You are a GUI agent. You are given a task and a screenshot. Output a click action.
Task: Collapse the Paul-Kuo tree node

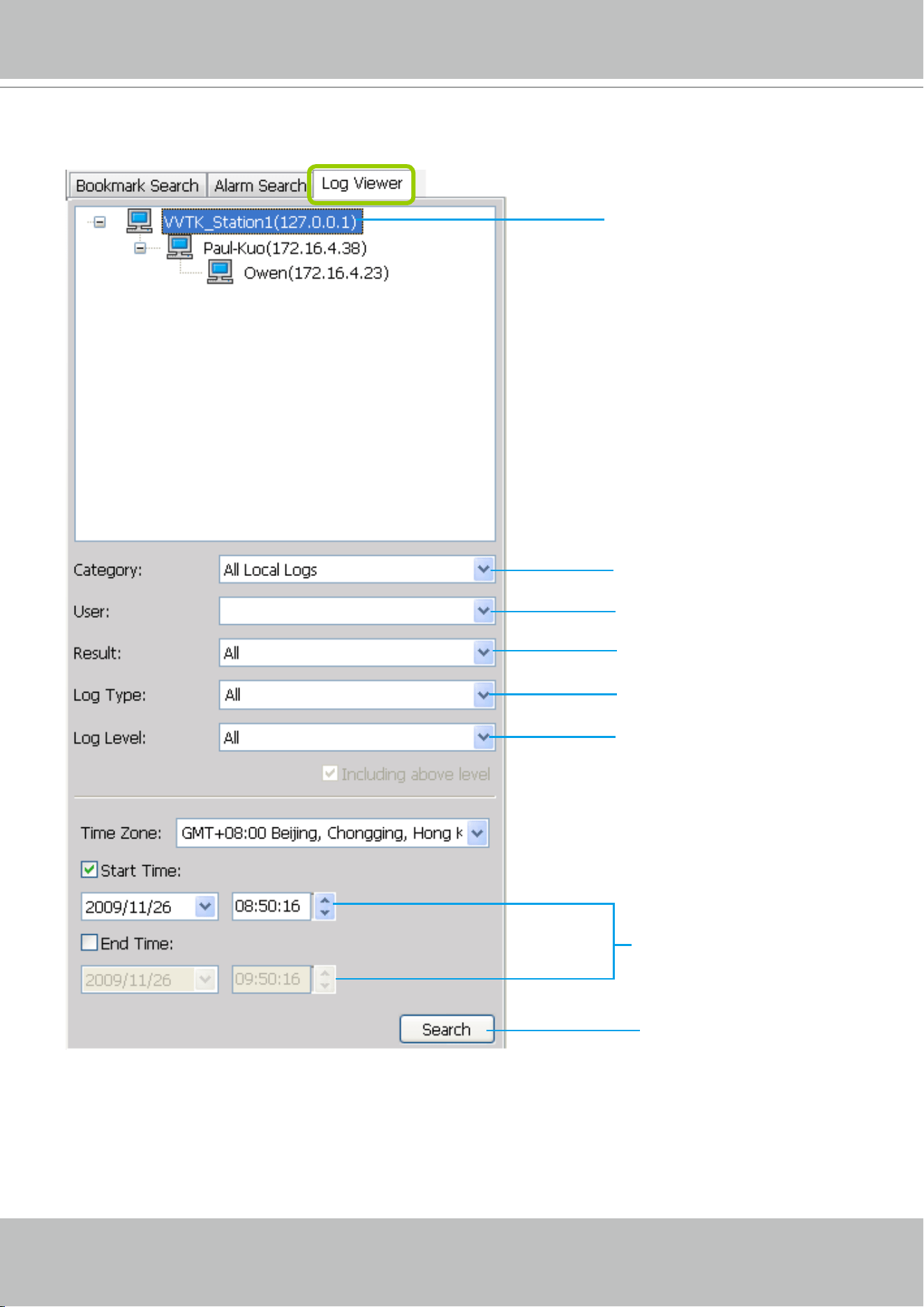click(140, 247)
